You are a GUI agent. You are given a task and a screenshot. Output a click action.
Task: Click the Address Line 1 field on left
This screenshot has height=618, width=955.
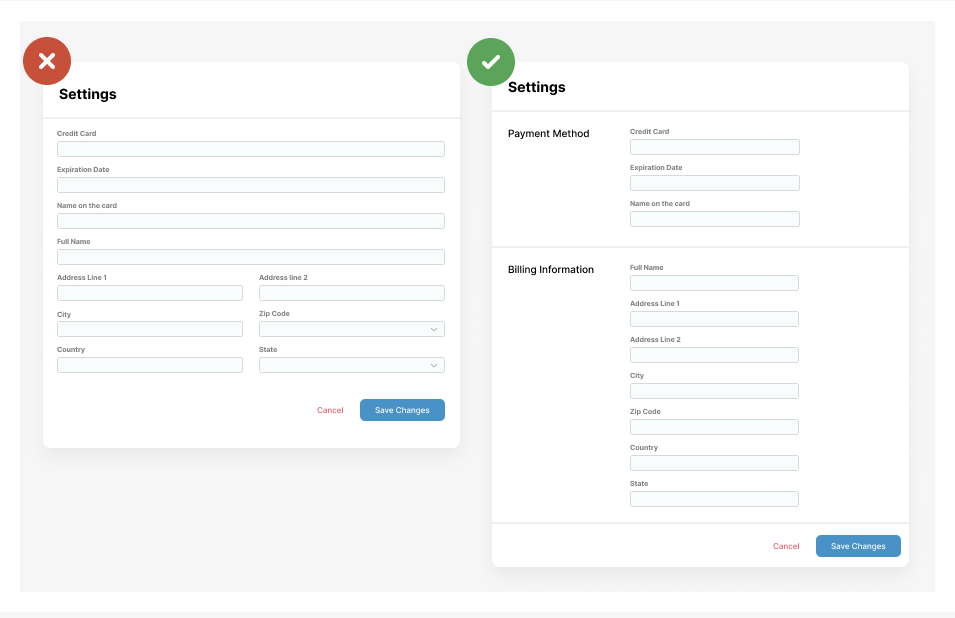tap(149, 292)
